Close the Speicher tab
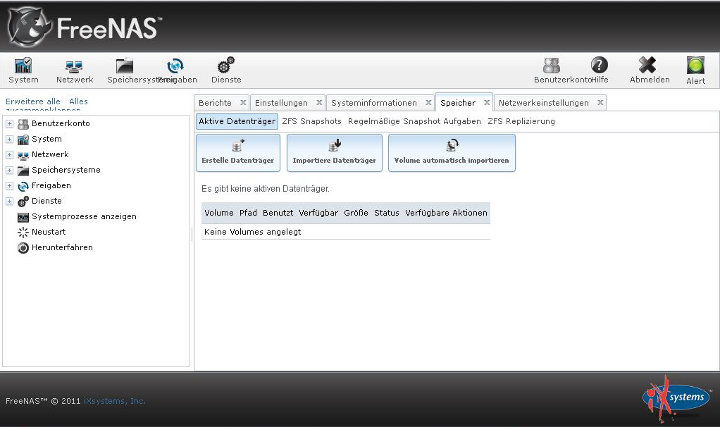 [487, 102]
